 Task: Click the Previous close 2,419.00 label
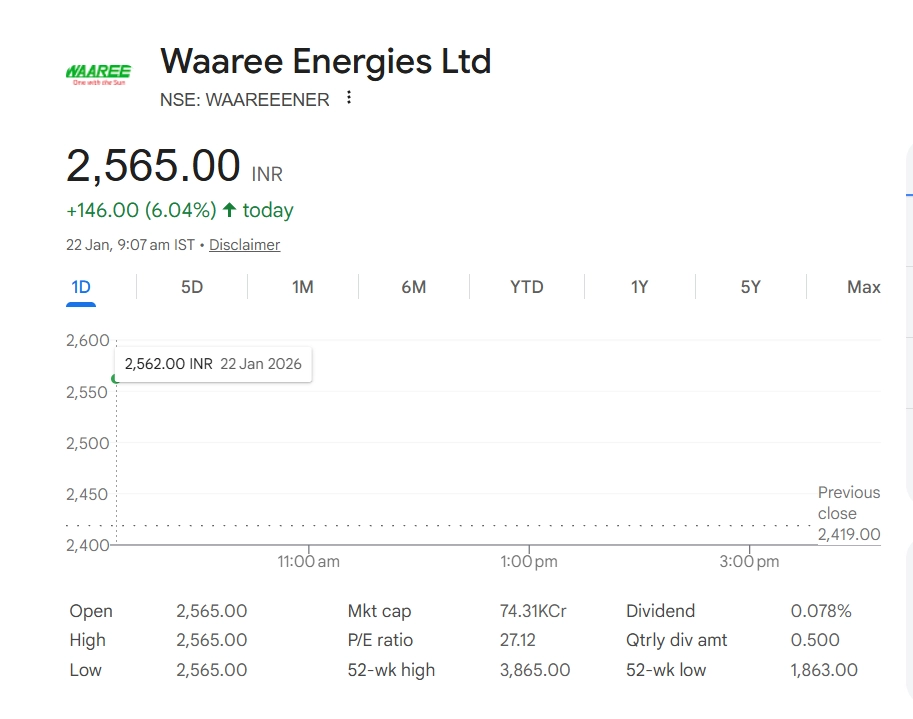pos(848,513)
